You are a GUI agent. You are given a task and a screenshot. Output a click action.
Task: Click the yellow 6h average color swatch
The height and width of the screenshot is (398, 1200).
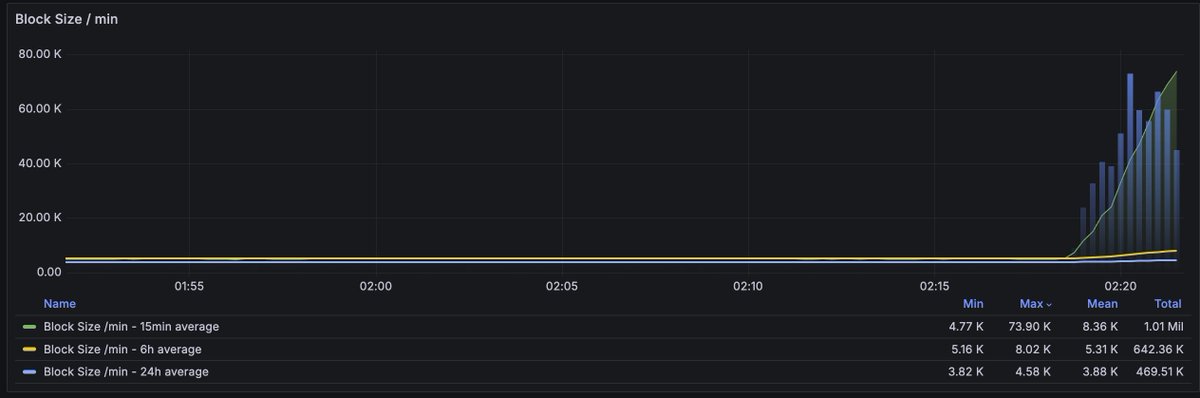tap(29, 350)
